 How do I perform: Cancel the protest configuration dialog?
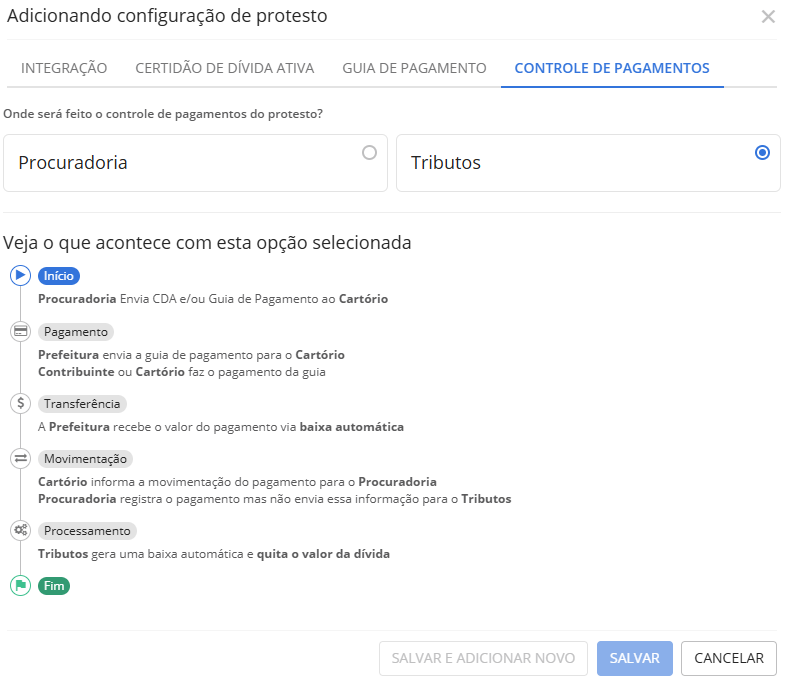729,658
